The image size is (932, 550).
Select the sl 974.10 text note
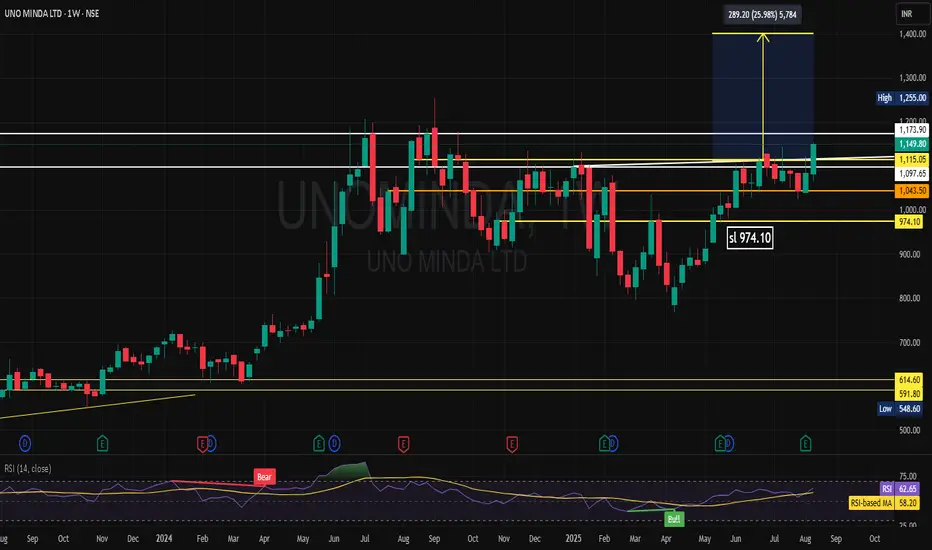coord(750,238)
